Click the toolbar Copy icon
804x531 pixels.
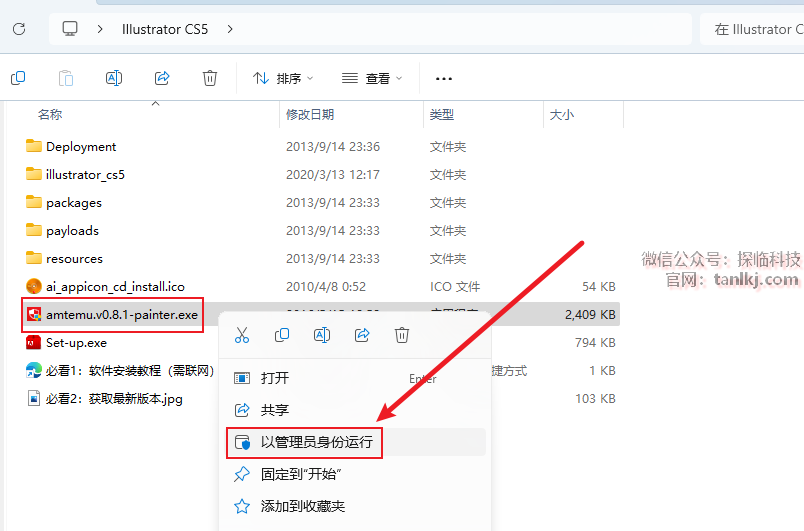(18, 78)
